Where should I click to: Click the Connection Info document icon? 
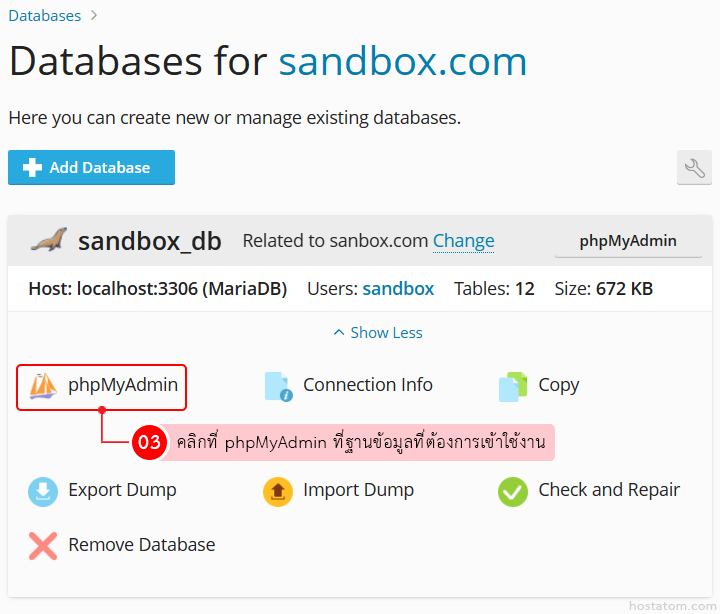tap(278, 386)
